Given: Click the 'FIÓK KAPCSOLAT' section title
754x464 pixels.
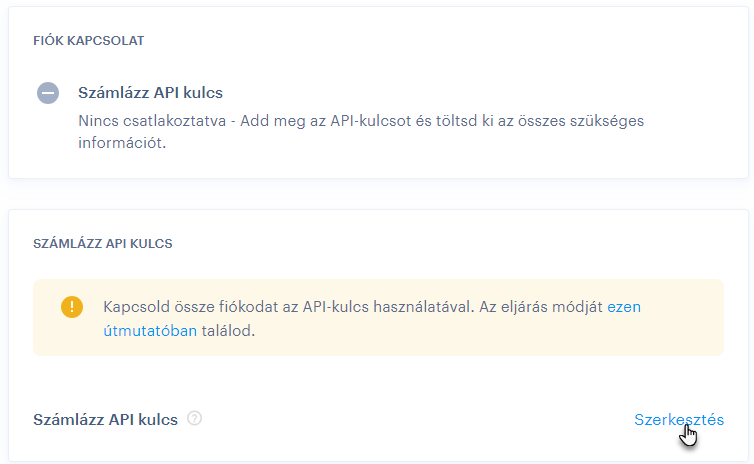Looking at the screenshot, I should (88, 41).
